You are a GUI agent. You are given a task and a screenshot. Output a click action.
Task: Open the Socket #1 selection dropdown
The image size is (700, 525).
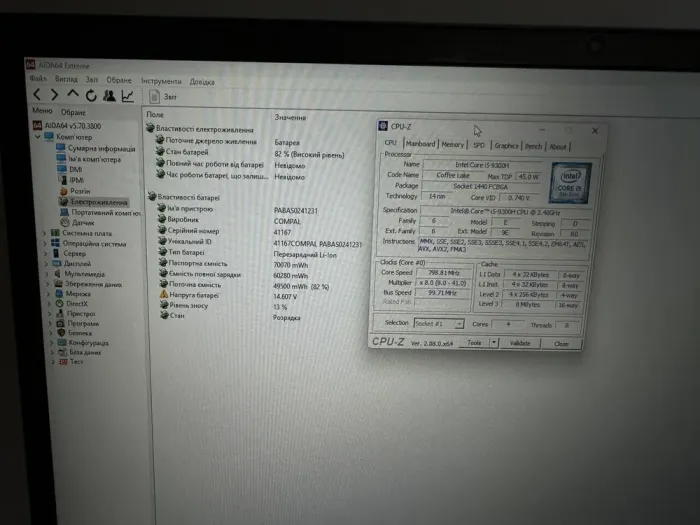(x=438, y=323)
